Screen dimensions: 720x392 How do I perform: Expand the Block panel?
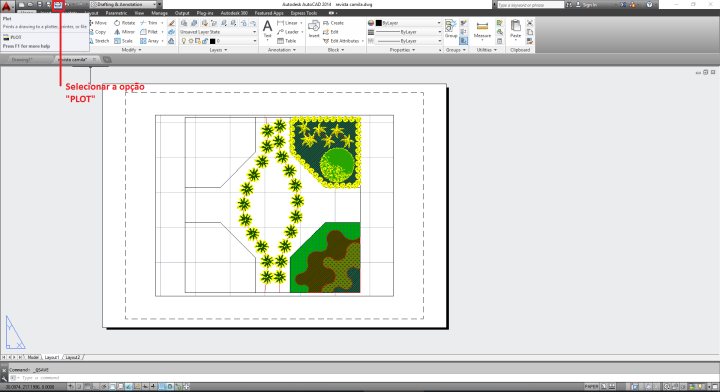coord(336,50)
